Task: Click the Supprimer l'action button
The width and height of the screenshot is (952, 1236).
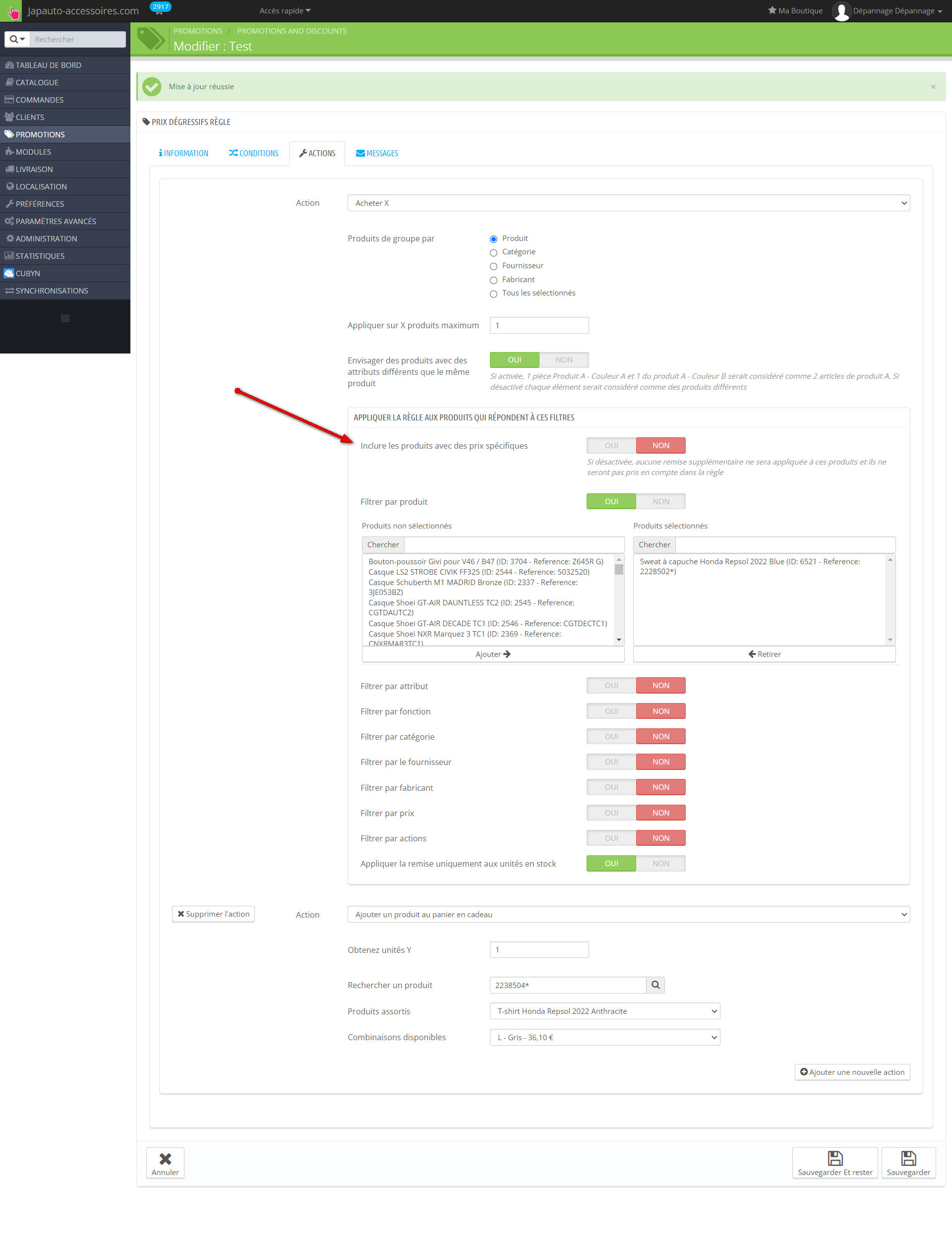Action: 213,914
